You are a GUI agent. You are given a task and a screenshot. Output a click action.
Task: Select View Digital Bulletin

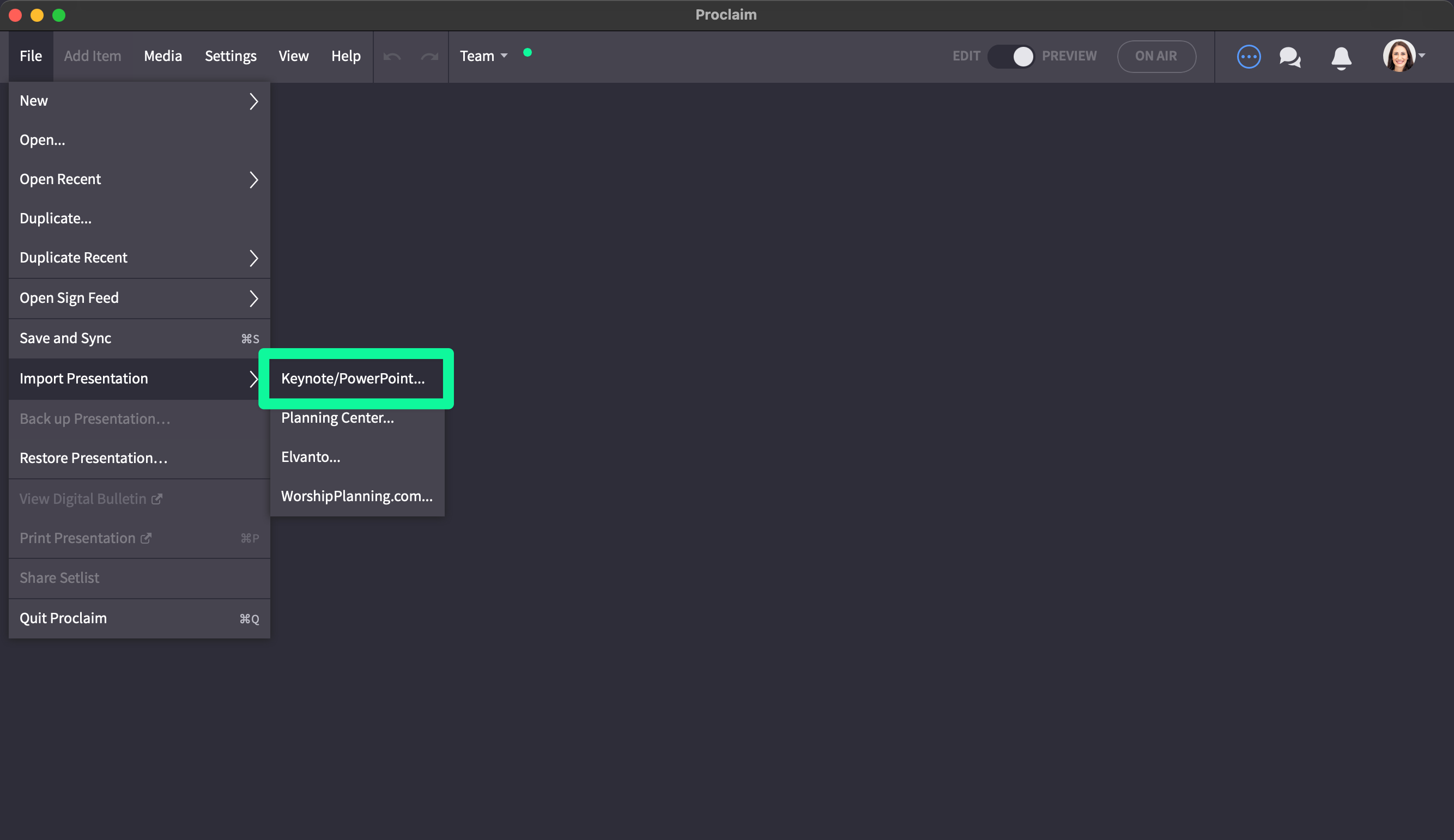click(139, 499)
